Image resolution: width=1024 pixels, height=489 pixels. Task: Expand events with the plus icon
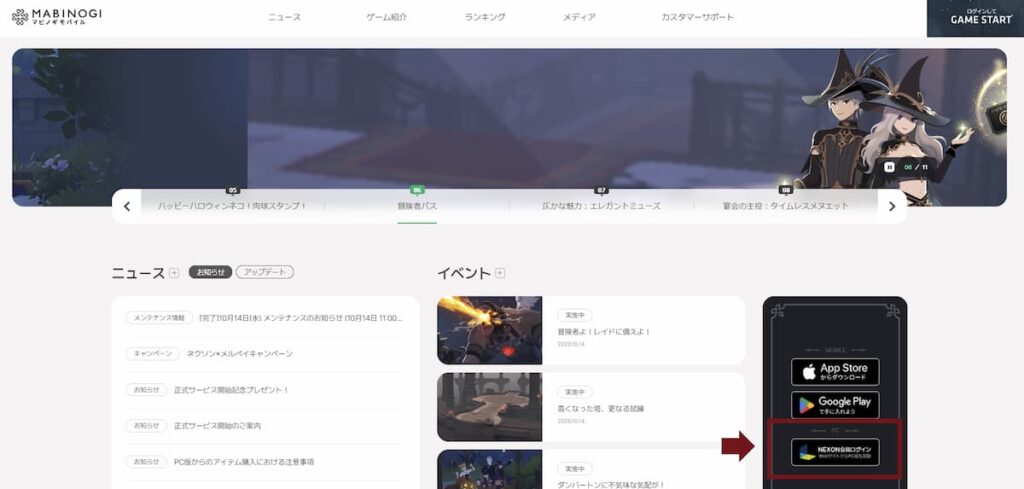[500, 273]
